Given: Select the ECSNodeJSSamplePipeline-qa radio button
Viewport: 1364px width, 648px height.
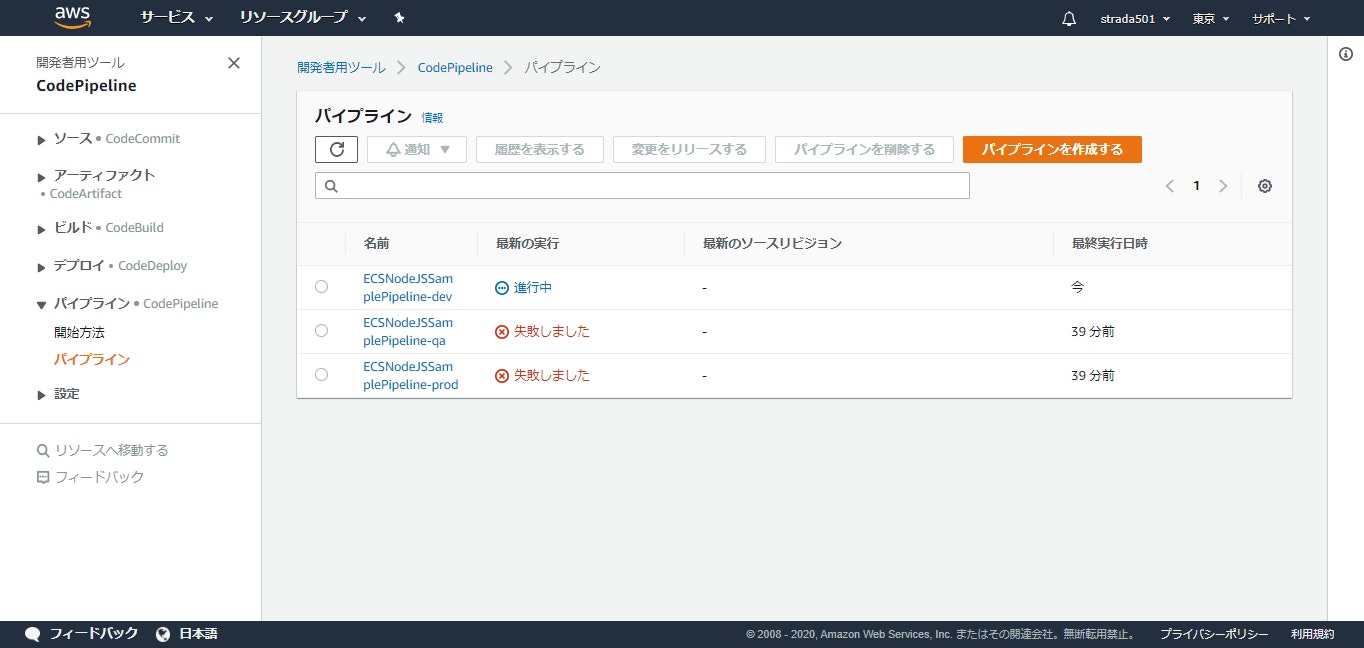Looking at the screenshot, I should 321,331.
